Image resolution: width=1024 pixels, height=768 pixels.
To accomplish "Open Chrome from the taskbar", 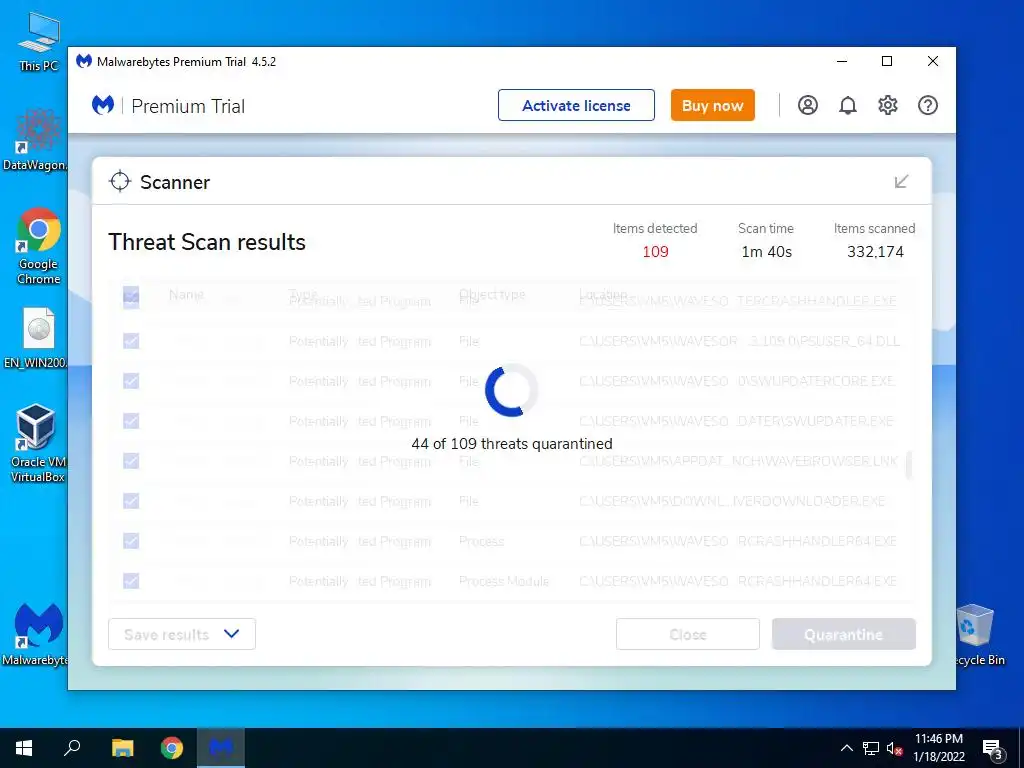I will tap(172, 748).
